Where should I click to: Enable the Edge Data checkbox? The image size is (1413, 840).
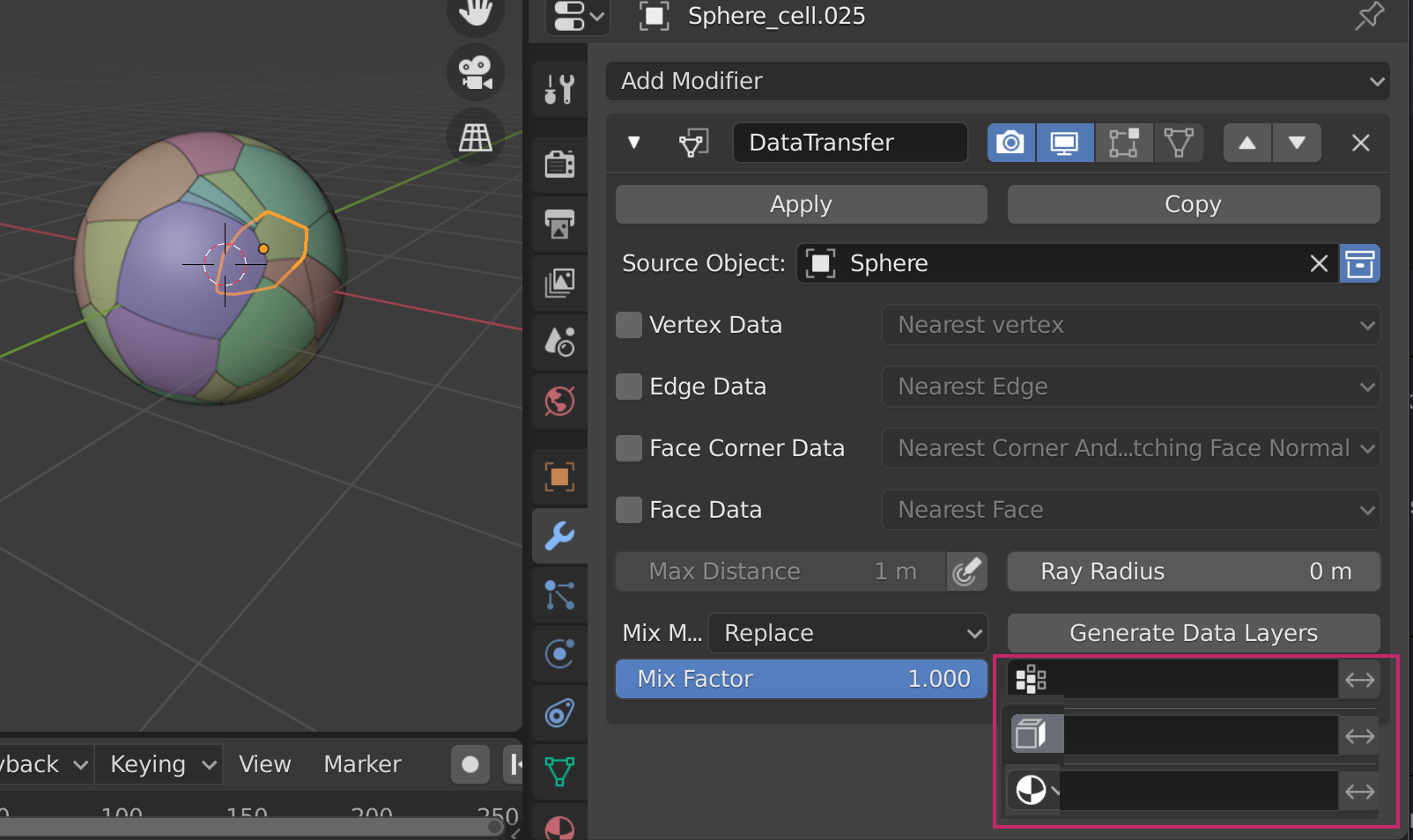point(629,387)
